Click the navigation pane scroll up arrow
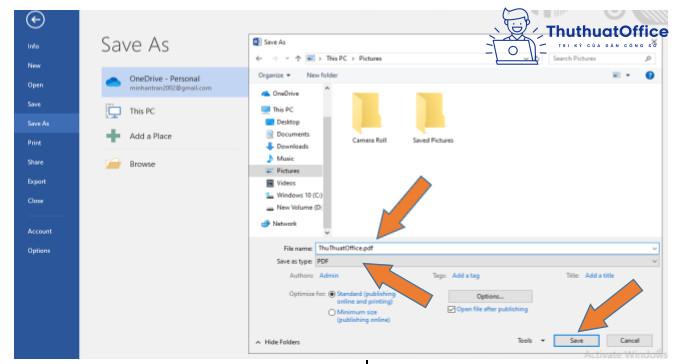The width and height of the screenshot is (677, 364). (x=327, y=88)
